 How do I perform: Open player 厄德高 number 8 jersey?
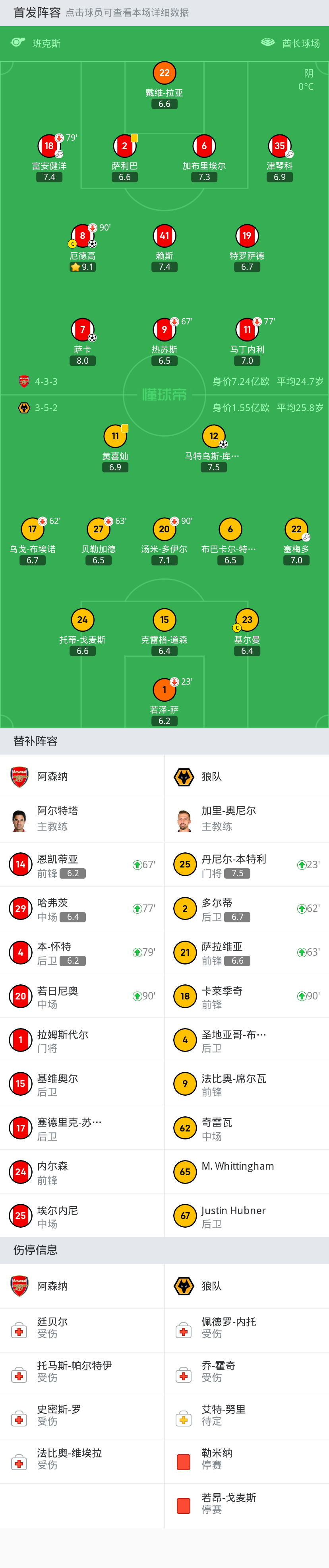83,236
